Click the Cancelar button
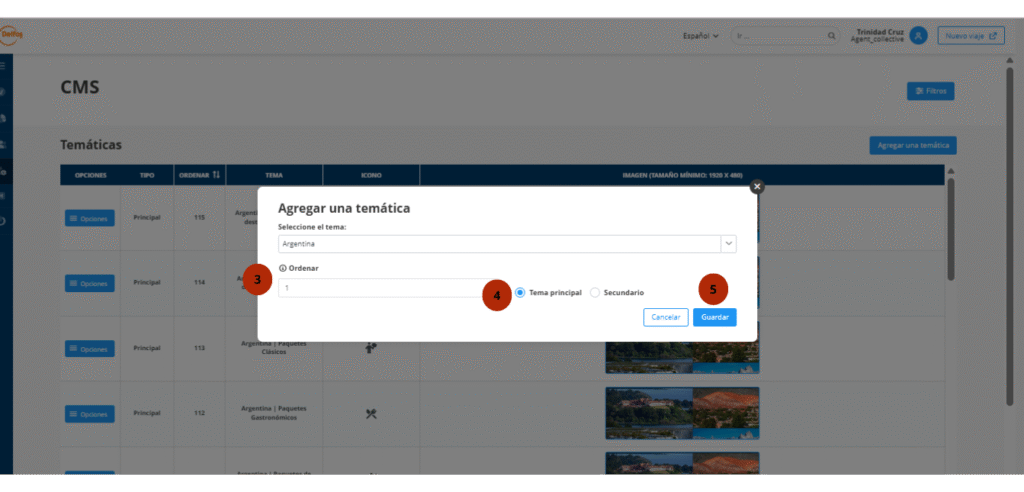This screenshot has width=1024, height=492. [665, 317]
